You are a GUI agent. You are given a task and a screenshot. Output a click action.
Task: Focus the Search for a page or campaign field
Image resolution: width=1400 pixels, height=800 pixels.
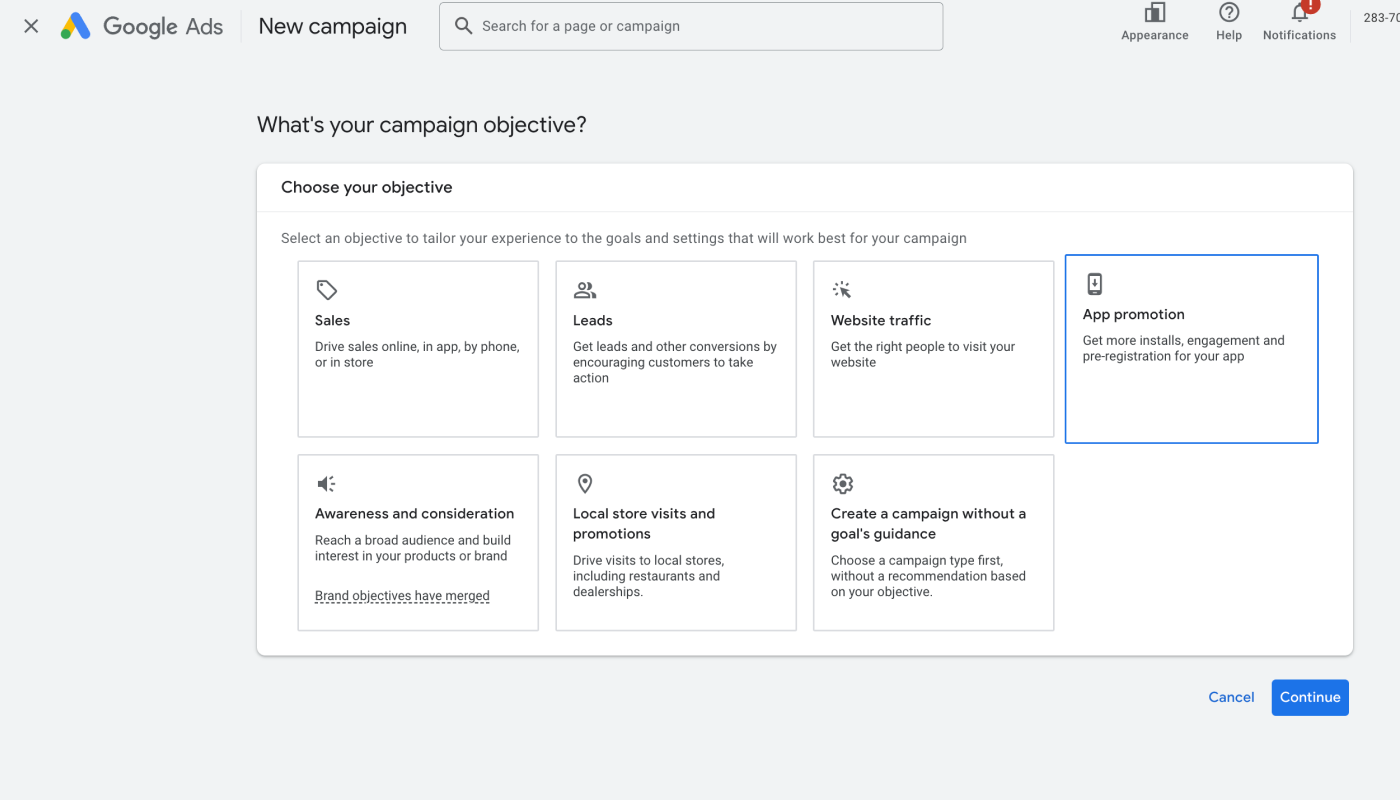click(691, 26)
